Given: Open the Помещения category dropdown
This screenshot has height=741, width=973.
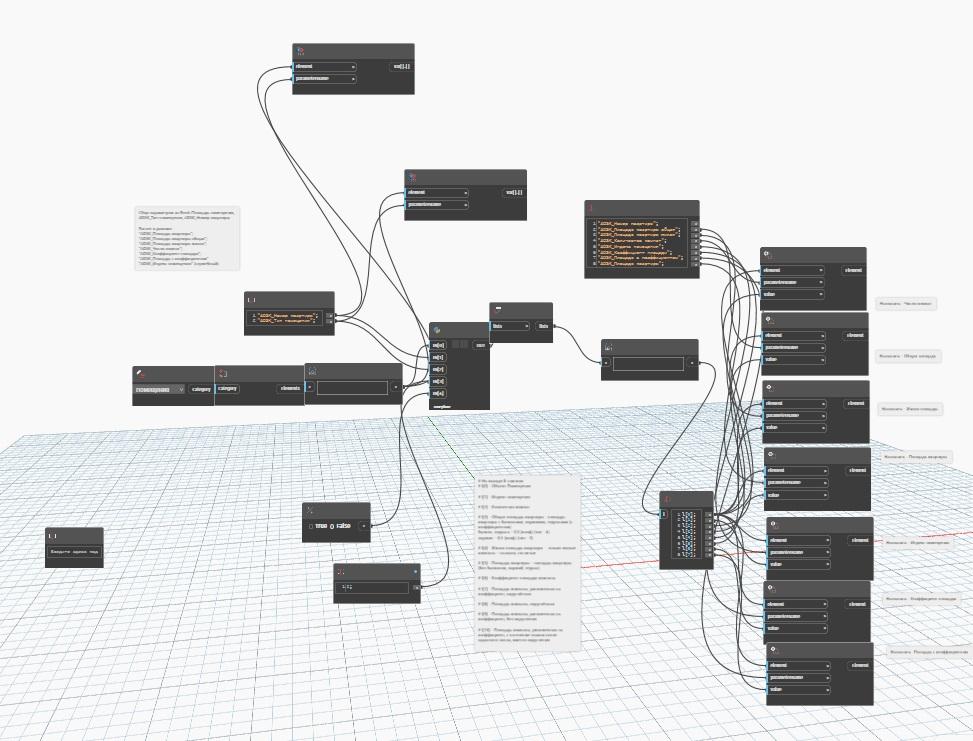Looking at the screenshot, I should (160, 388).
